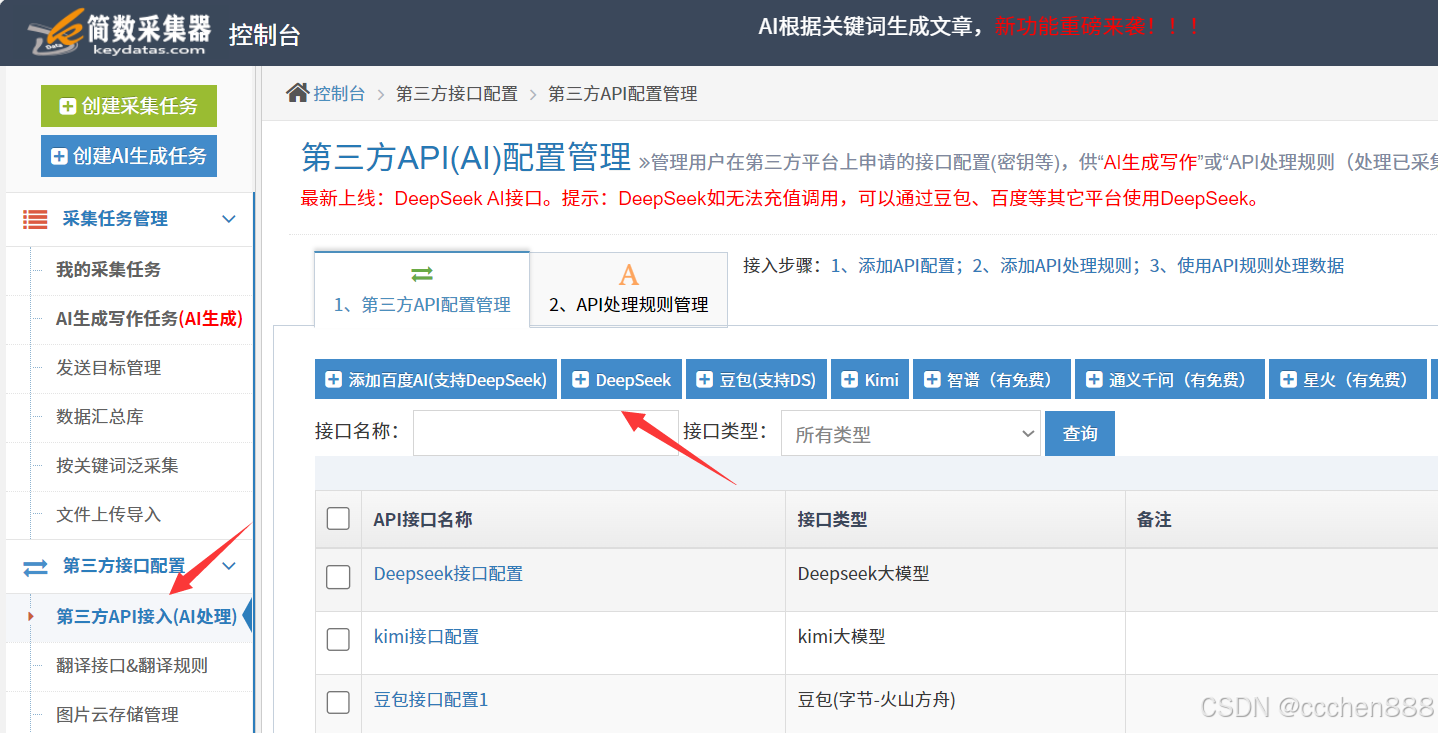Click the plus icon on 创建AI生成任务
The height and width of the screenshot is (733, 1438).
59,156
